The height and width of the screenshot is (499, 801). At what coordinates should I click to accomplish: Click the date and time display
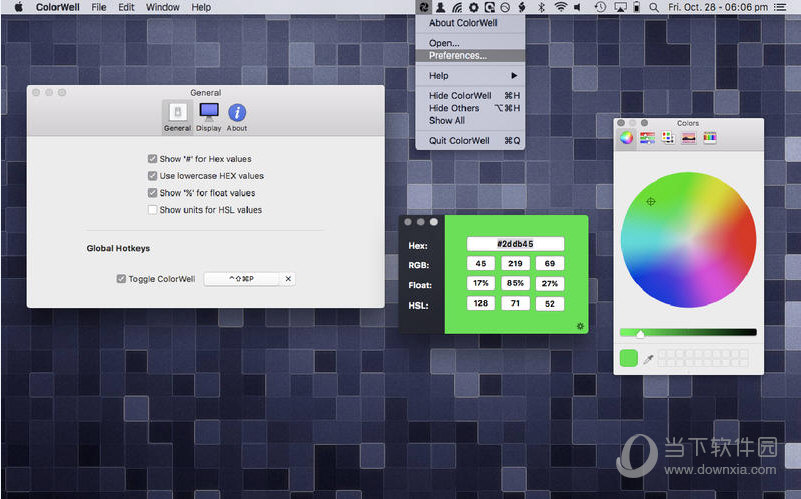[x=718, y=7]
